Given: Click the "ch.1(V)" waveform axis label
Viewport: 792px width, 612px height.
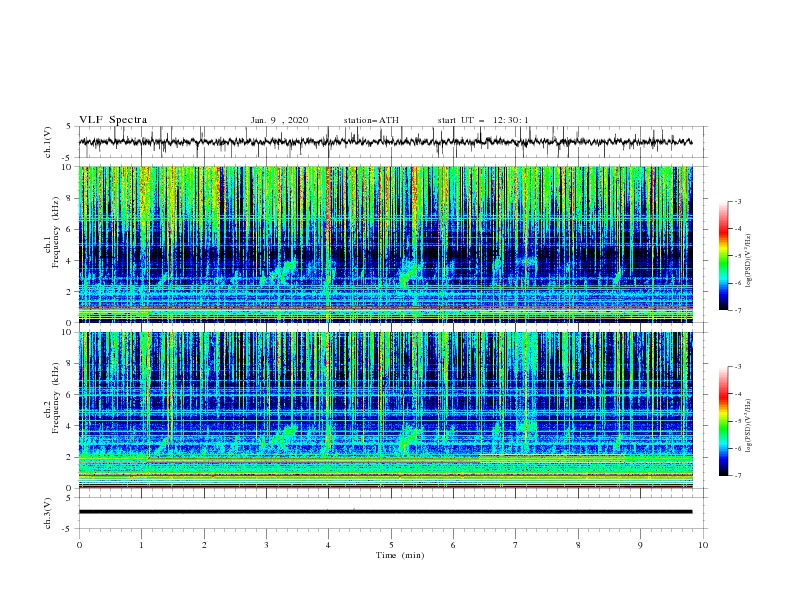Looking at the screenshot, I should tap(48, 142).
